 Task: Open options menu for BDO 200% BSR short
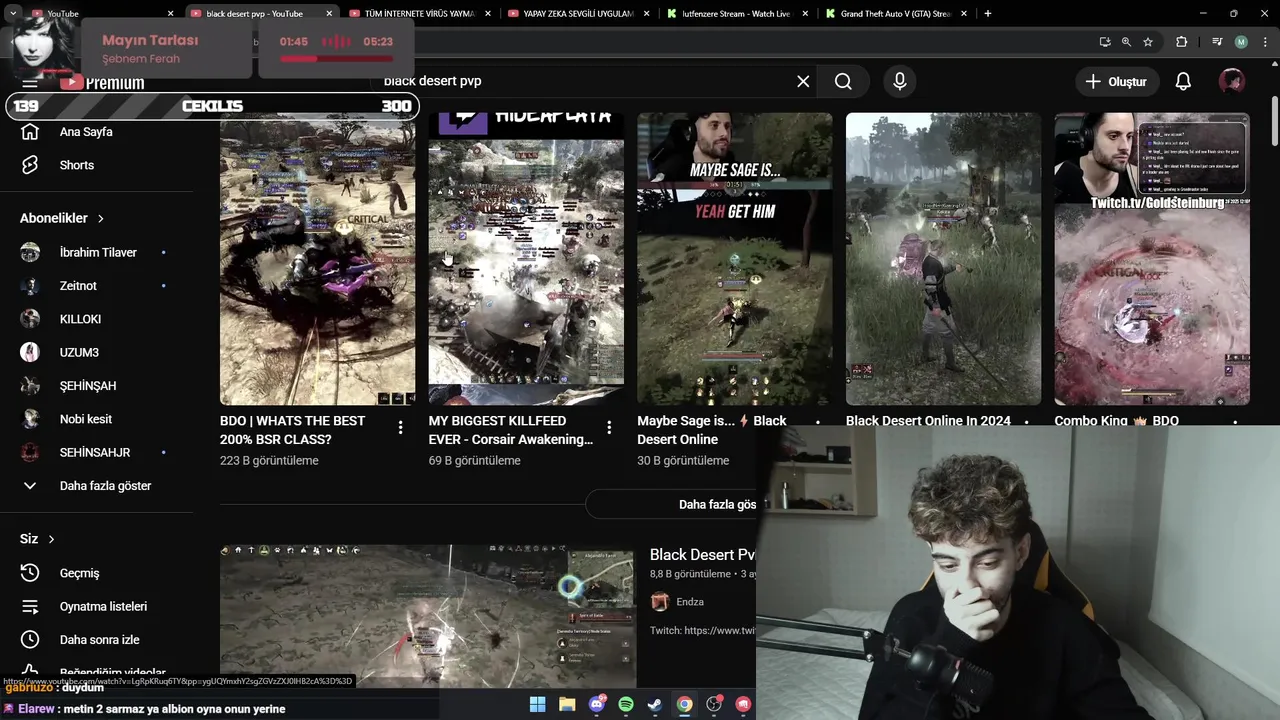400,428
